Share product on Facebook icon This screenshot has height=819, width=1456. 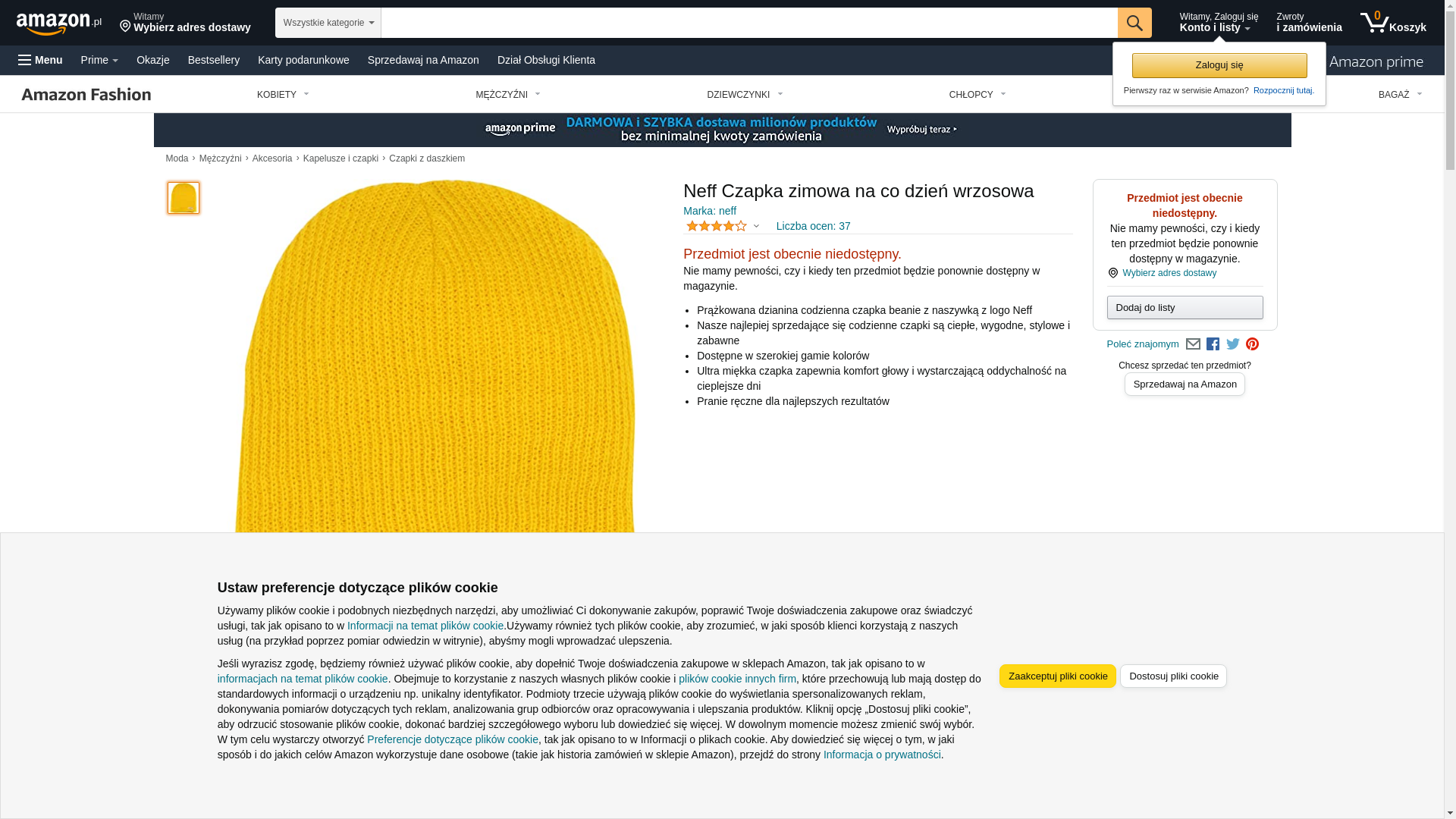pyautogui.click(x=1213, y=344)
